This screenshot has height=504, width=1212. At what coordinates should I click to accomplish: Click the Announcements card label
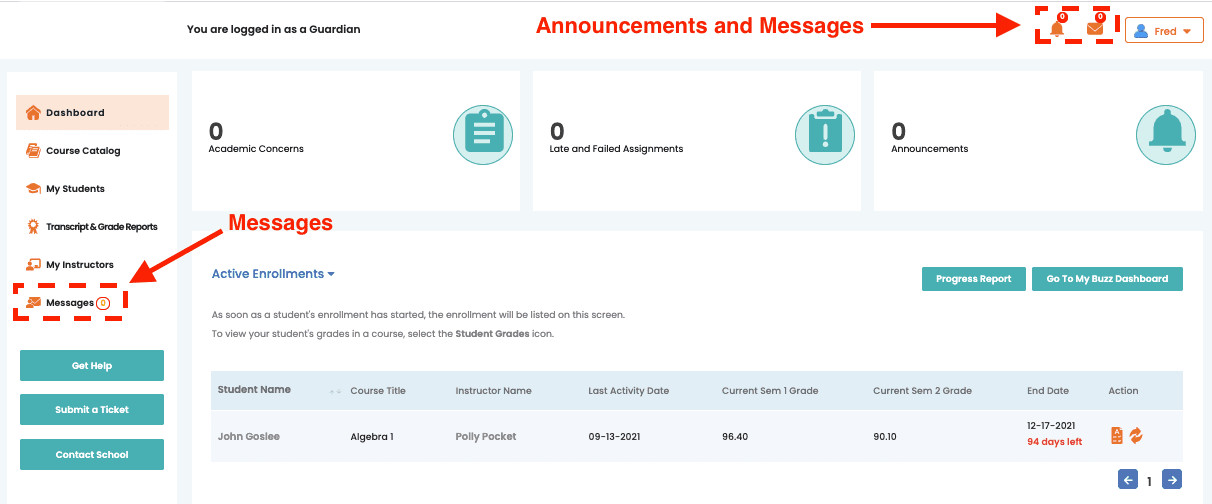click(930, 149)
